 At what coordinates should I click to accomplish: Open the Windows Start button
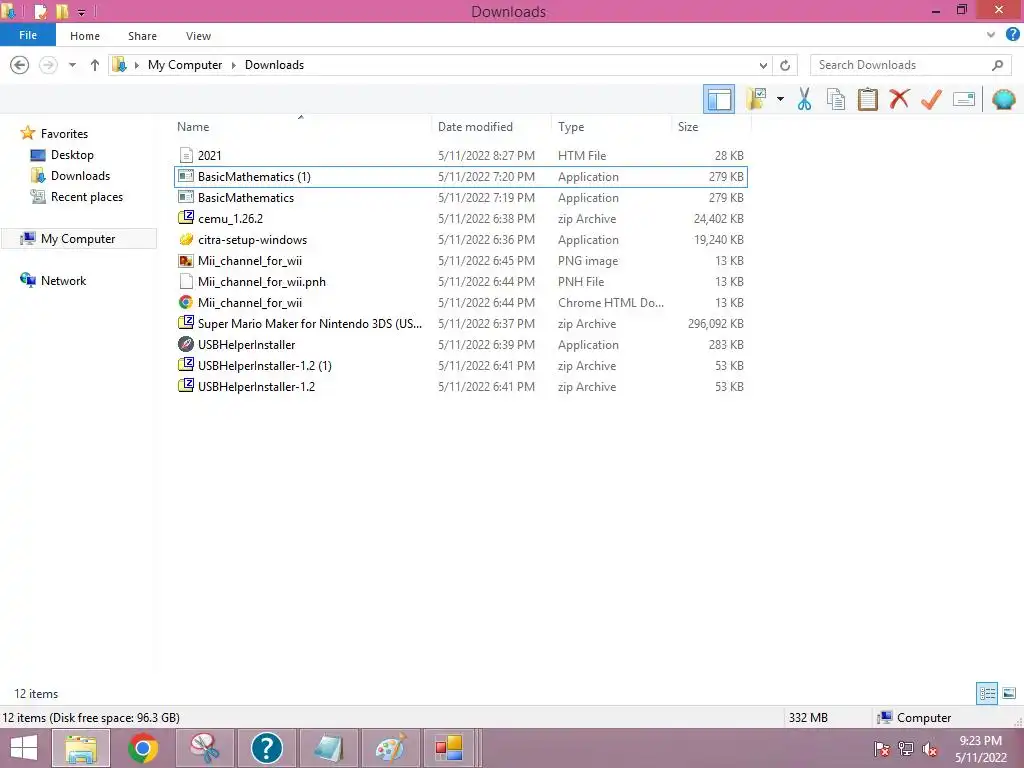click(24, 748)
